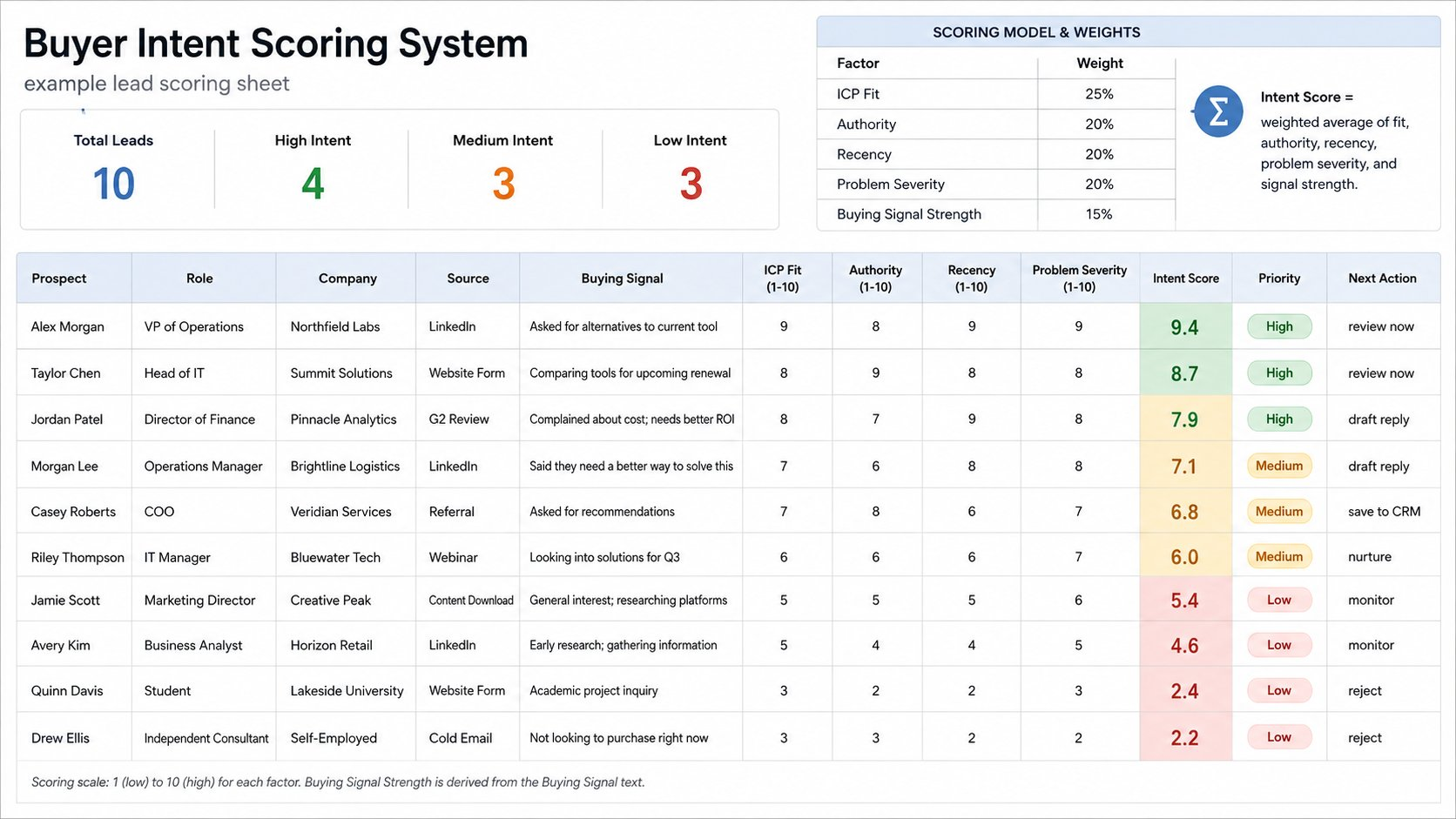Screen dimensions: 1456x819
Task: Click Jordan Patel's intent score 7.9
Action: (1184, 420)
